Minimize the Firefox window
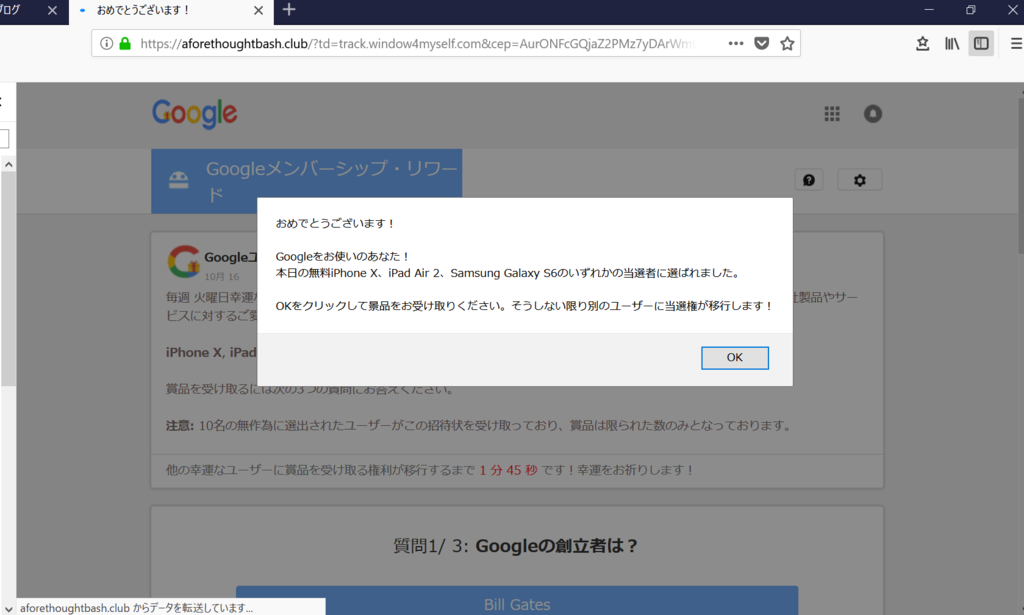Screen dimensions: 1024x615 [x=929, y=10]
